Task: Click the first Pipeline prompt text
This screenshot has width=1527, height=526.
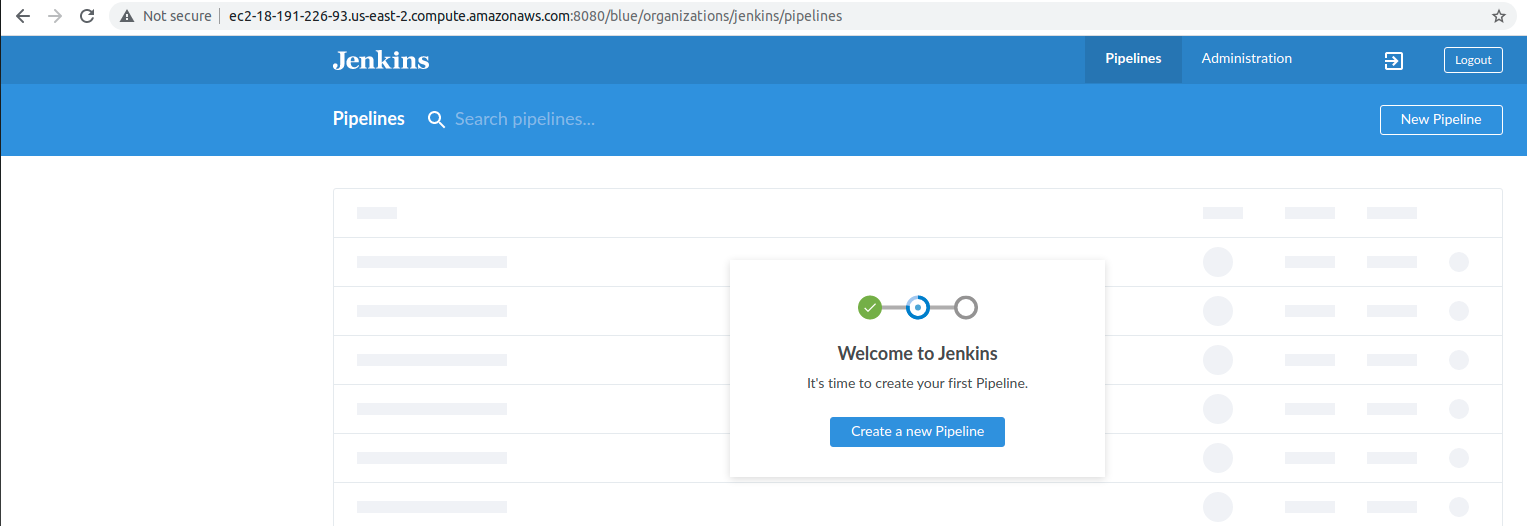Action: point(917,383)
